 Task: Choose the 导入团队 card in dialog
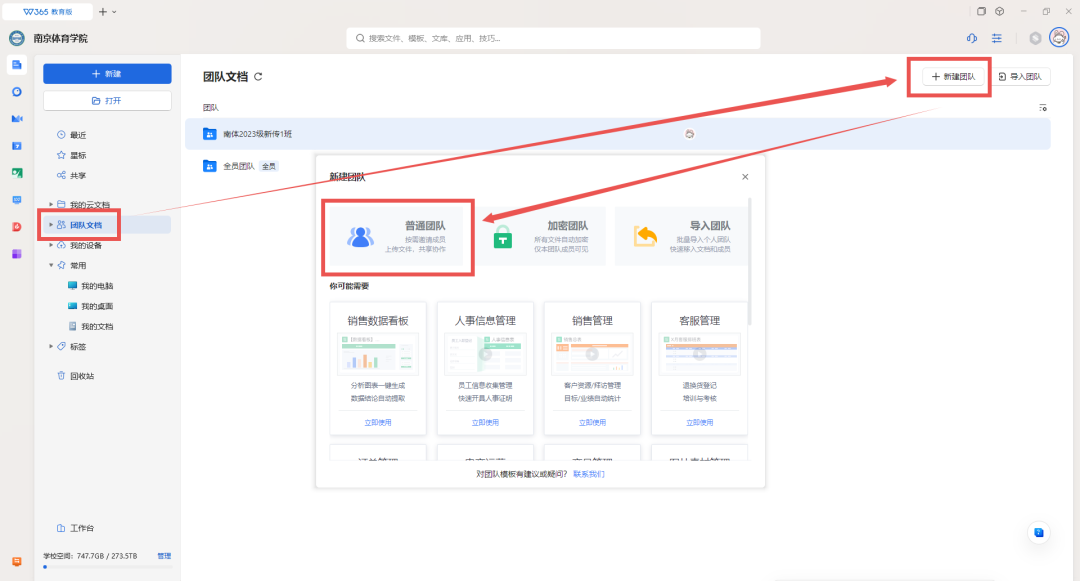coord(681,236)
